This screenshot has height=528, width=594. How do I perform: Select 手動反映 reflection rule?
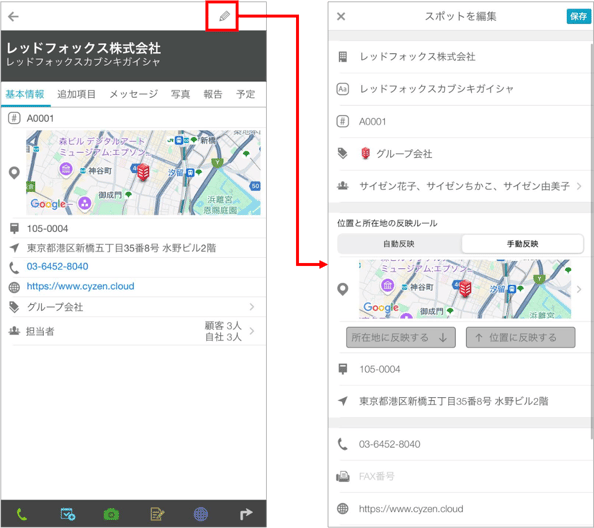pos(522,244)
